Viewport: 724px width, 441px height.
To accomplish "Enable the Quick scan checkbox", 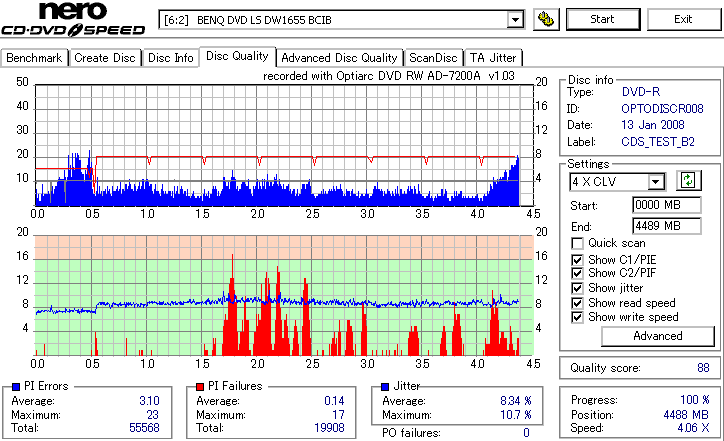I will tap(577, 243).
